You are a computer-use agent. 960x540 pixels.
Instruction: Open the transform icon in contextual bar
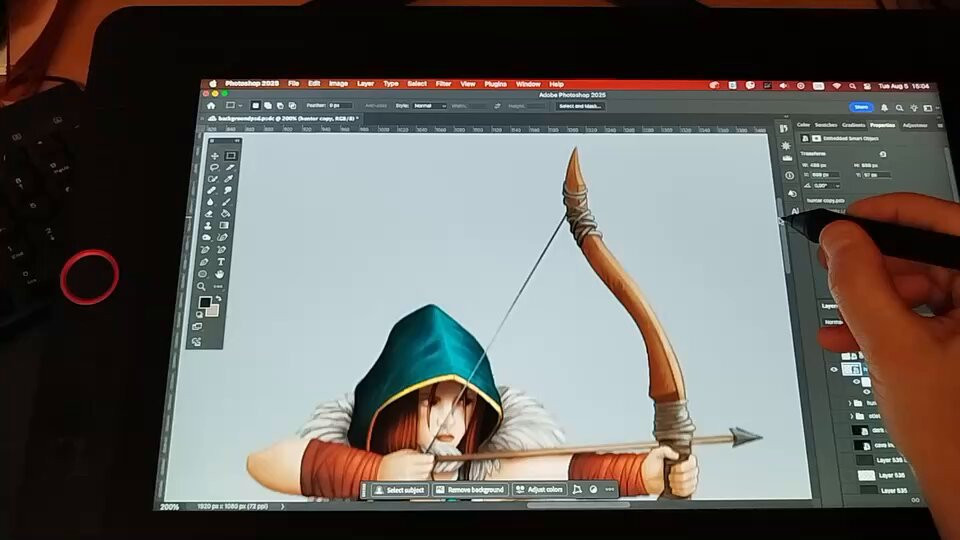(577, 489)
